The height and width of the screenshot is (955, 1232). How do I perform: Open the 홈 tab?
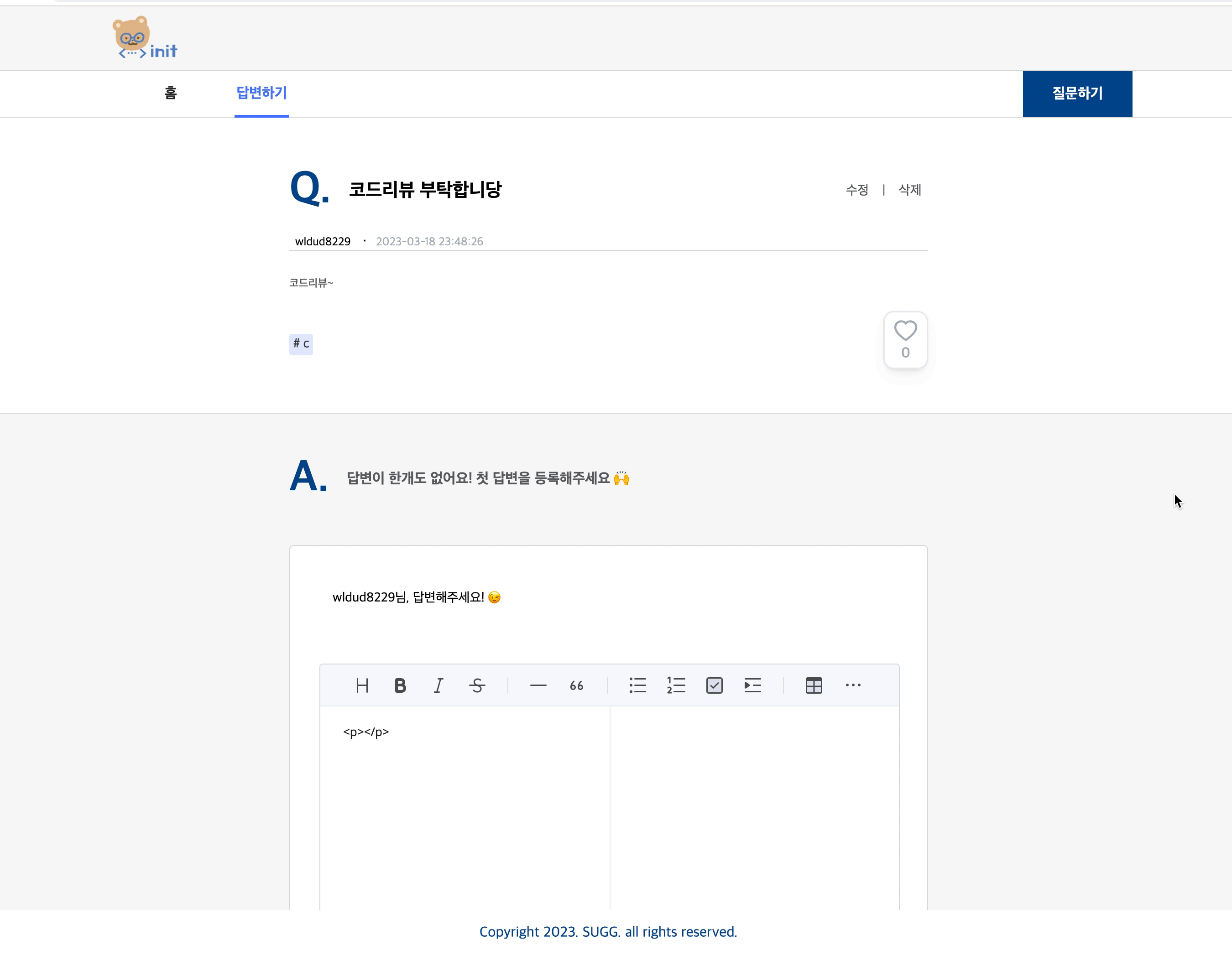(x=170, y=93)
